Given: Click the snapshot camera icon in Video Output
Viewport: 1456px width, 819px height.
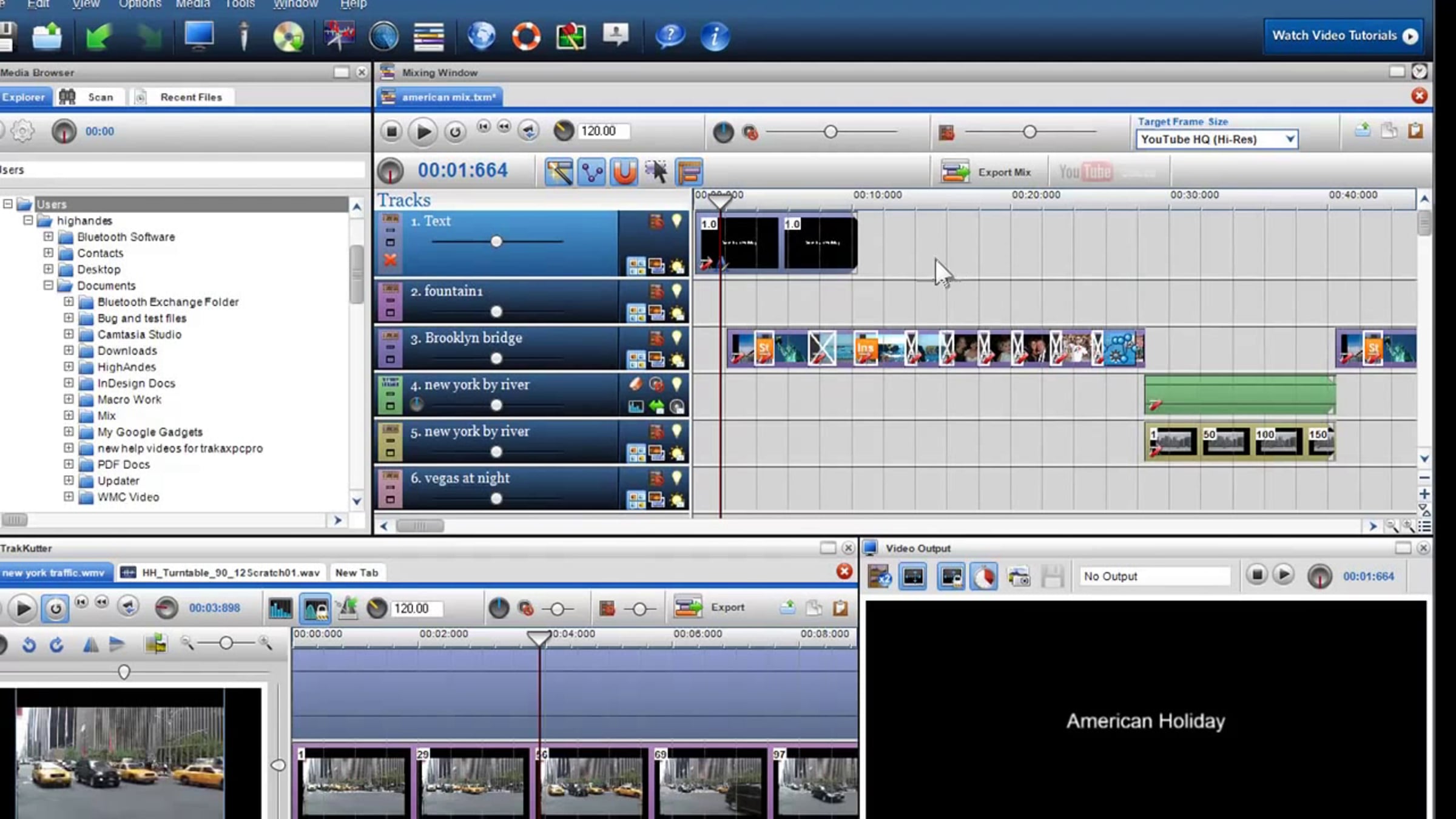Looking at the screenshot, I should pyautogui.click(x=1019, y=576).
